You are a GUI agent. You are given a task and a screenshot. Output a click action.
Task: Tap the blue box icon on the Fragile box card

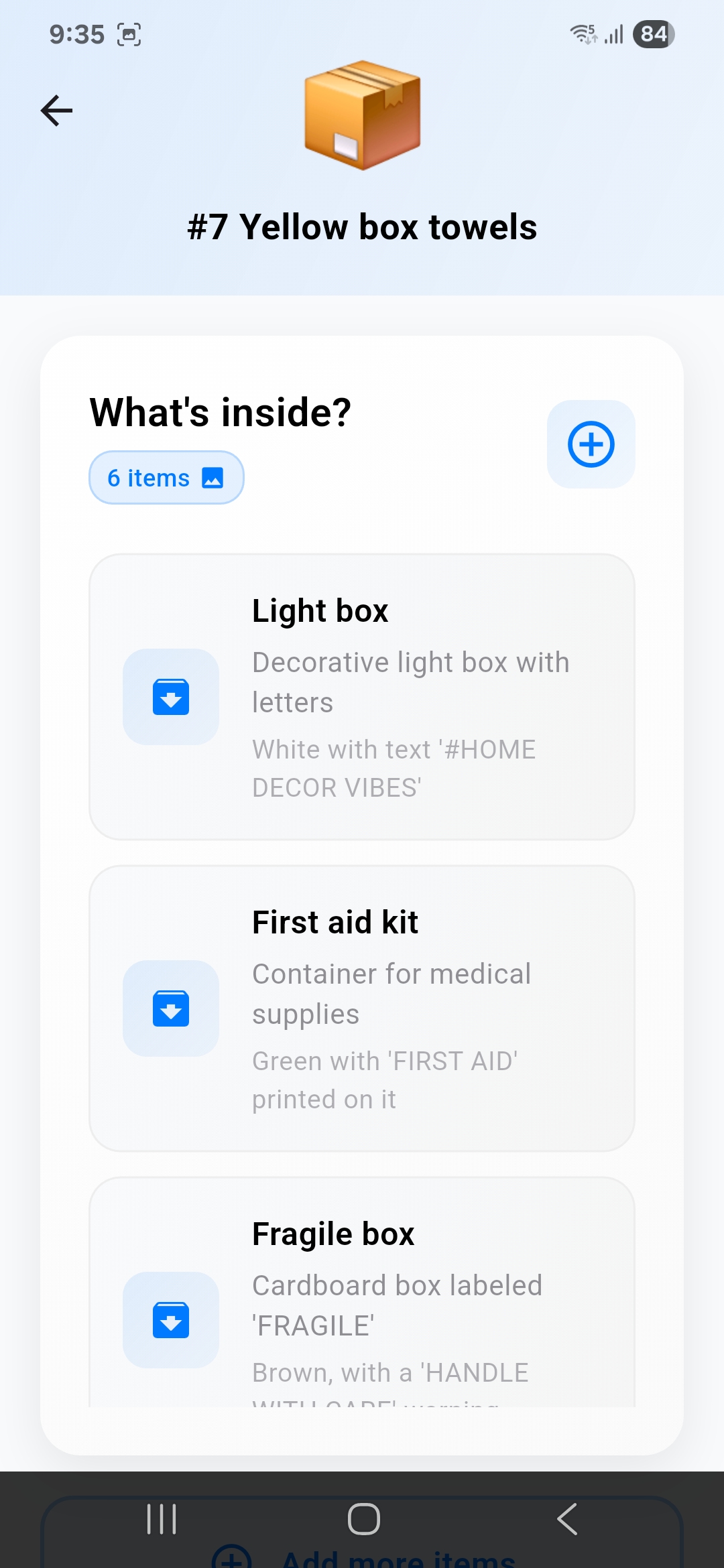point(171,1321)
